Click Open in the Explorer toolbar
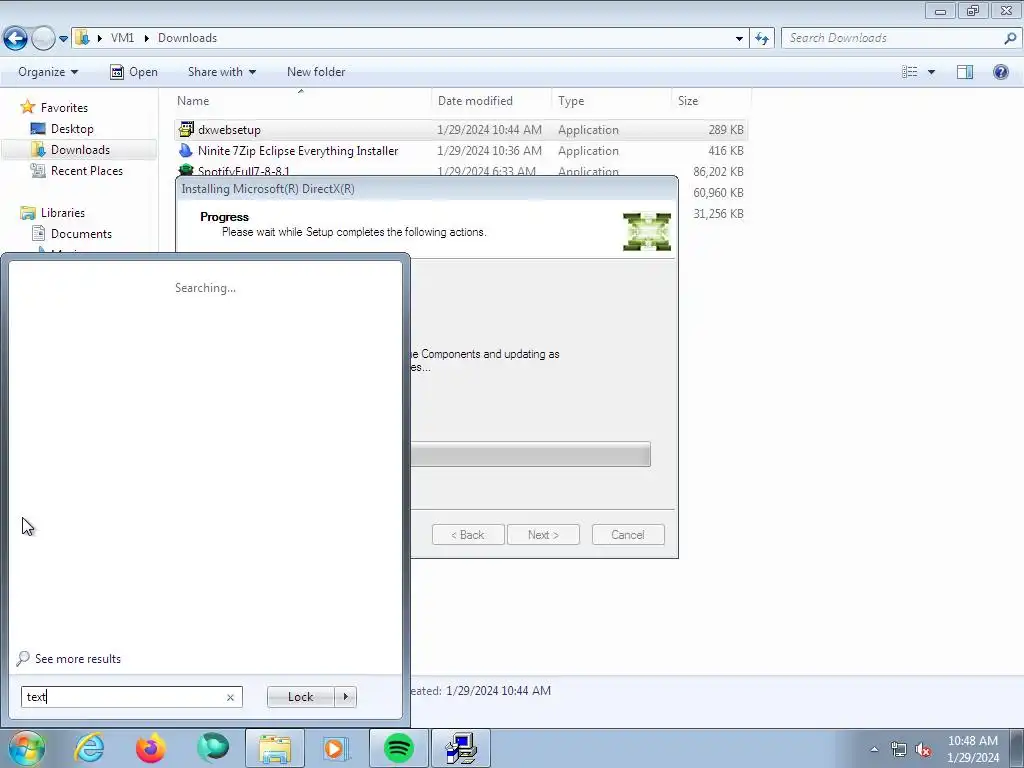Viewport: 1024px width, 768px height. (x=134, y=72)
